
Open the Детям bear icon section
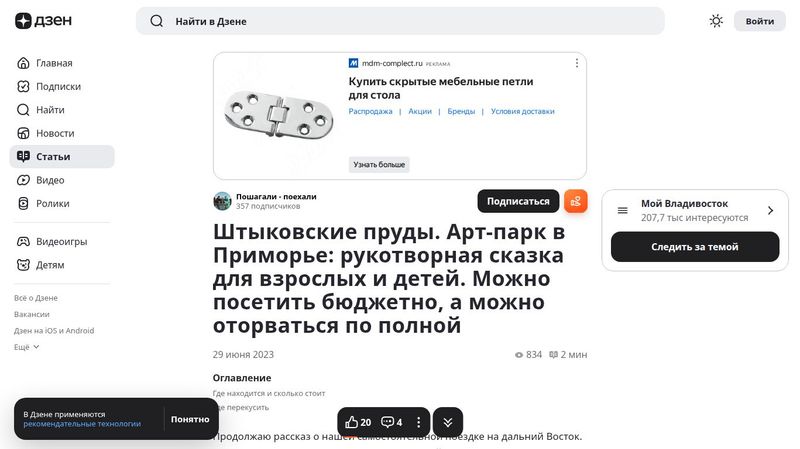tap(23, 265)
